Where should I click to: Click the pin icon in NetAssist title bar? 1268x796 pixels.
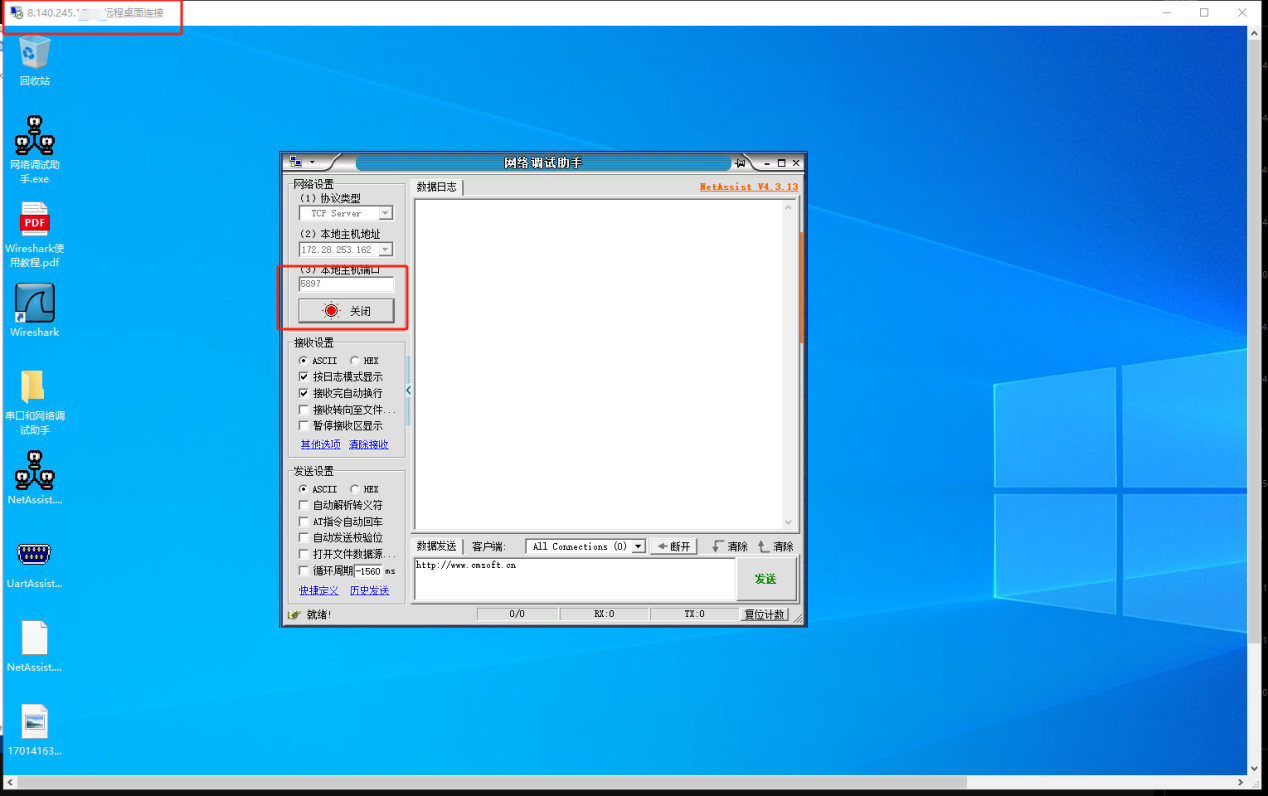(x=741, y=163)
